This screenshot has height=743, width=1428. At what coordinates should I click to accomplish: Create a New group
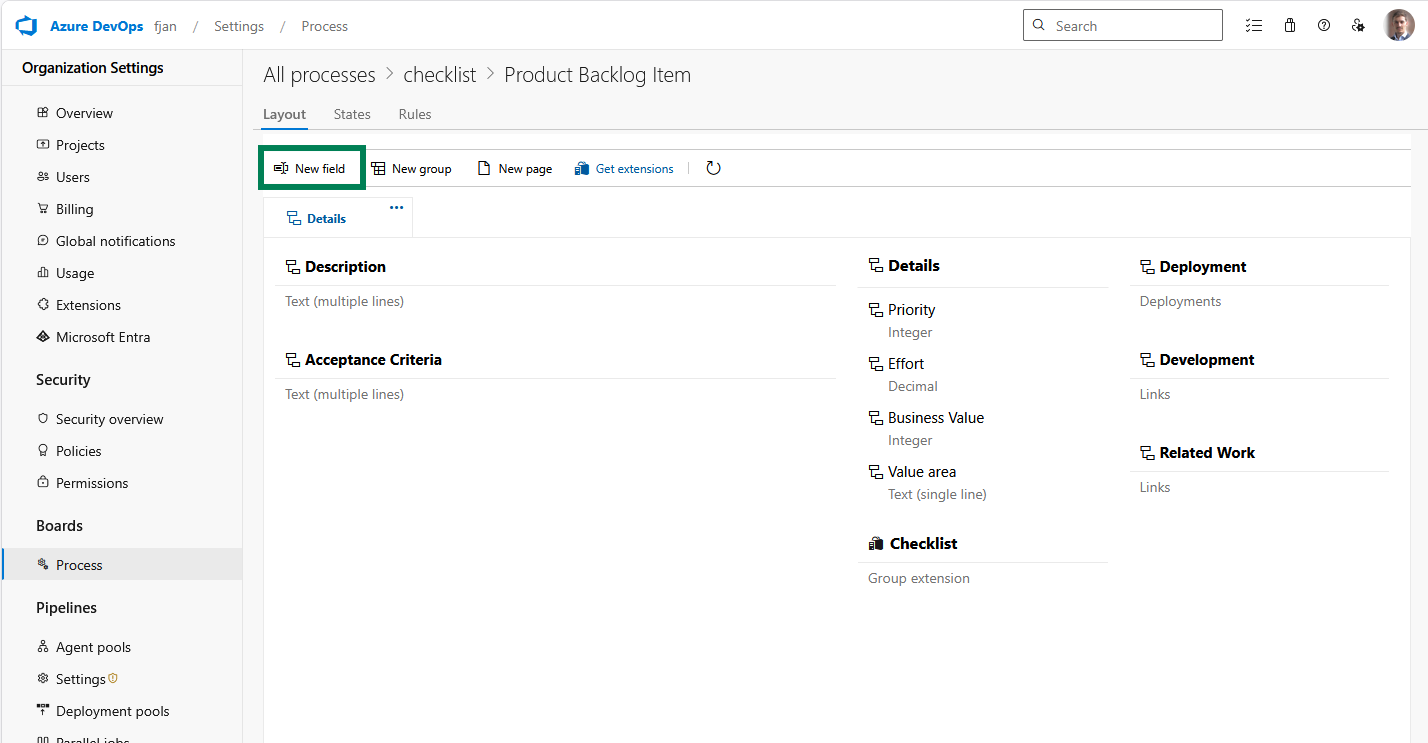[x=411, y=168]
